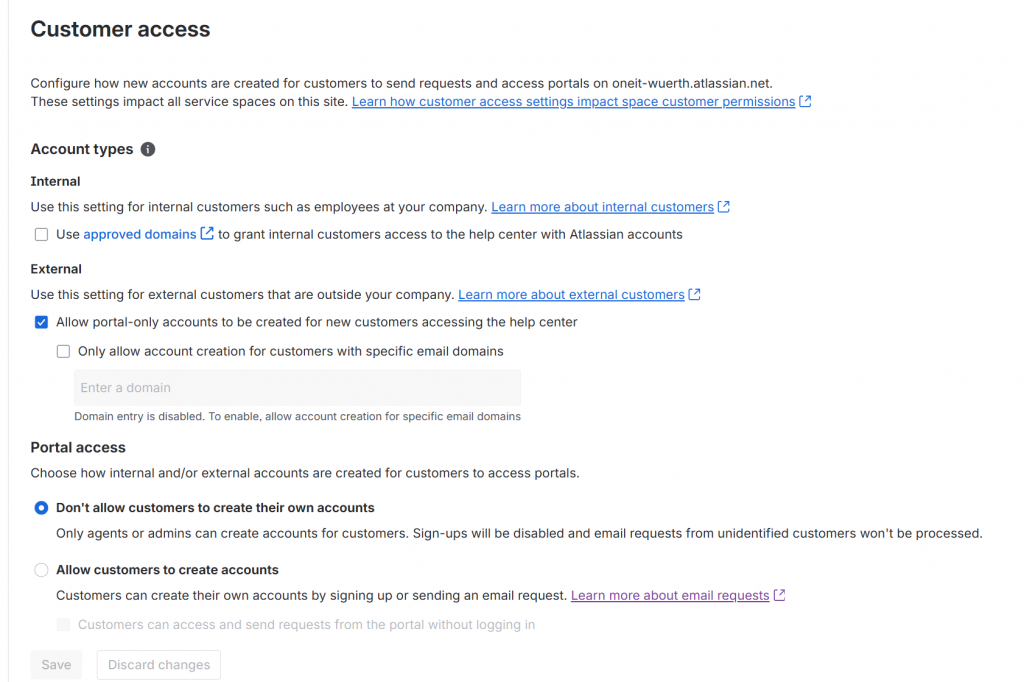Click external-link icon next to approved domains
The height and width of the screenshot is (682, 1024).
[x=207, y=234]
